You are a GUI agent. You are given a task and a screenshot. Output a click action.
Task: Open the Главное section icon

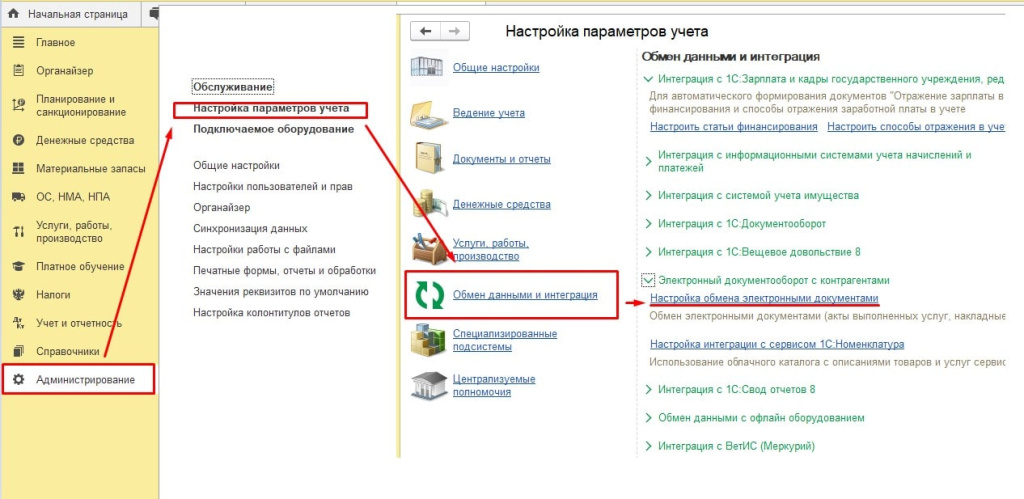pos(18,42)
